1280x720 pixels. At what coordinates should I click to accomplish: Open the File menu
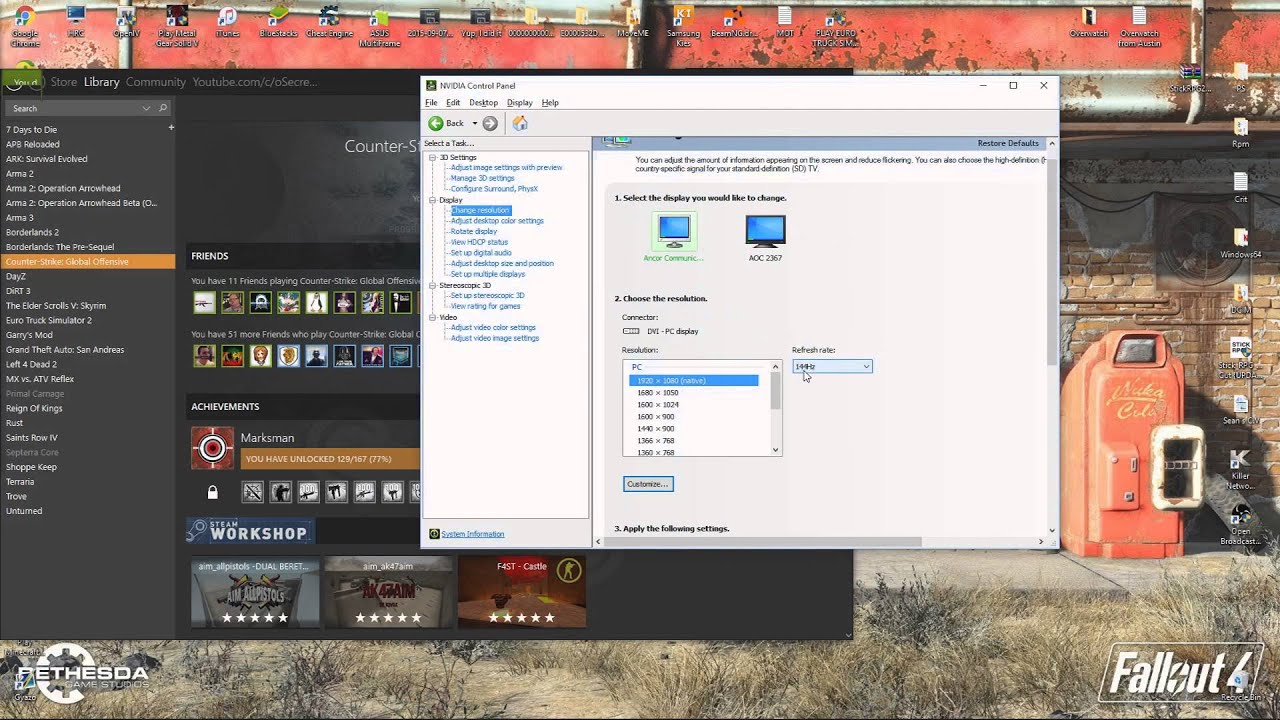point(431,102)
